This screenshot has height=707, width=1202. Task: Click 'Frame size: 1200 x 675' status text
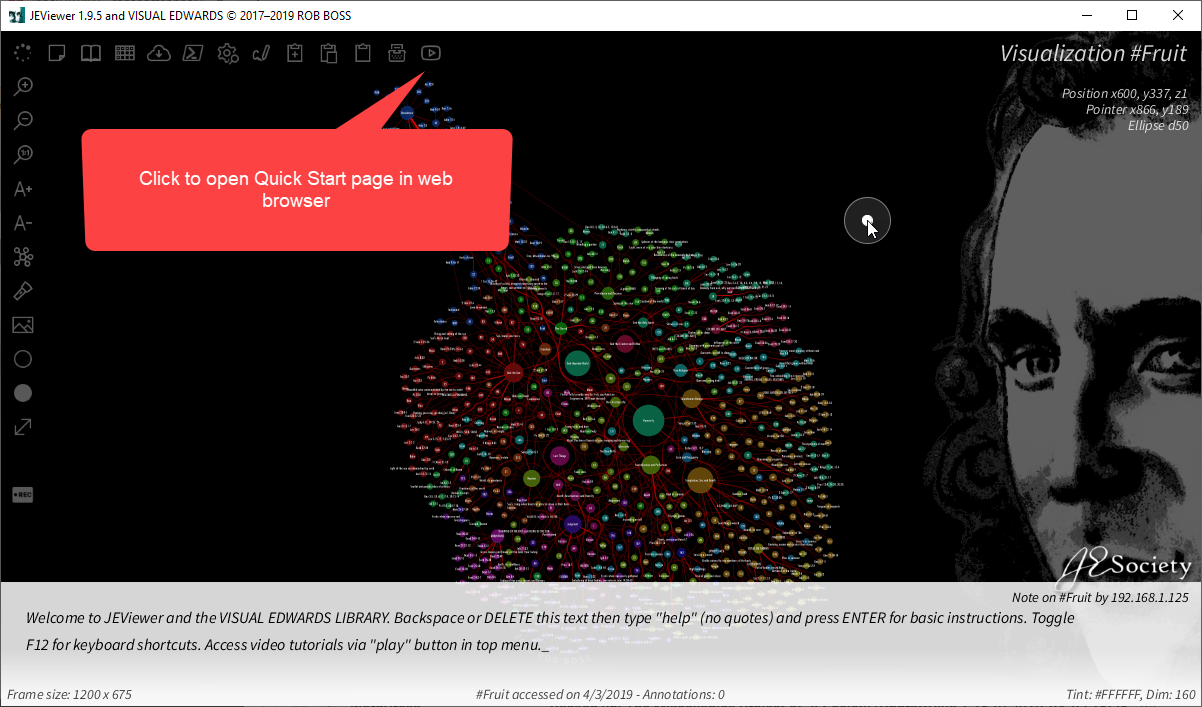click(69, 694)
